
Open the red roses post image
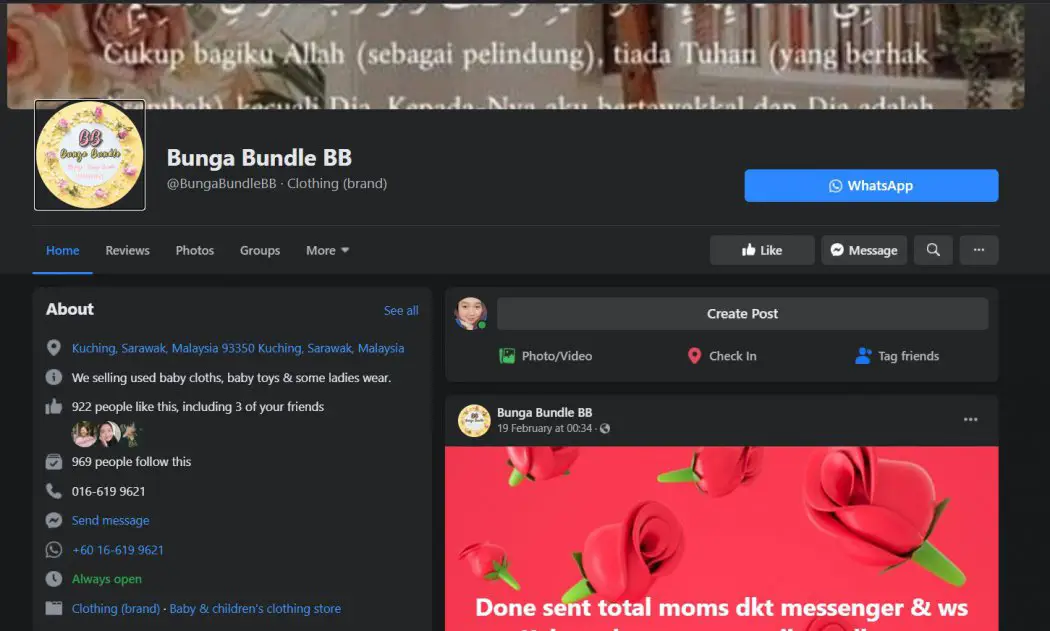(722, 539)
